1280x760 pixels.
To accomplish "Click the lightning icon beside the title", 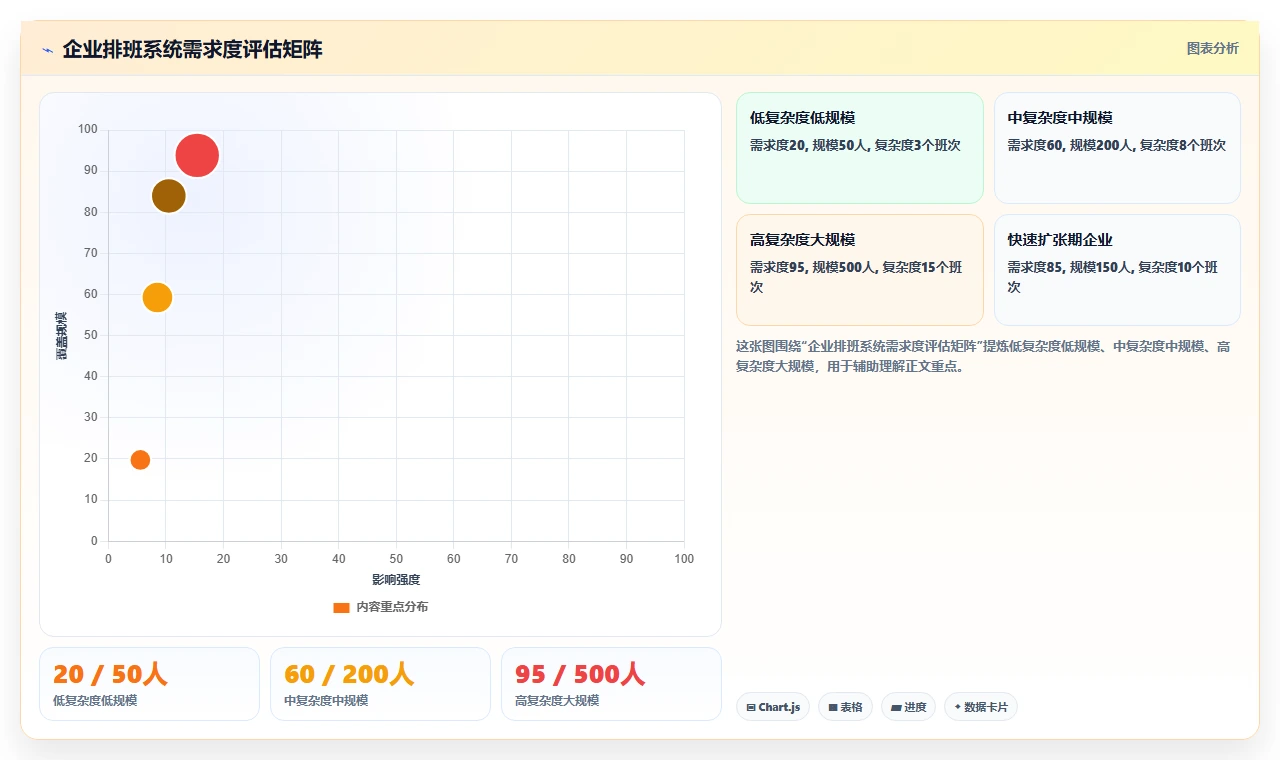I will click(48, 50).
